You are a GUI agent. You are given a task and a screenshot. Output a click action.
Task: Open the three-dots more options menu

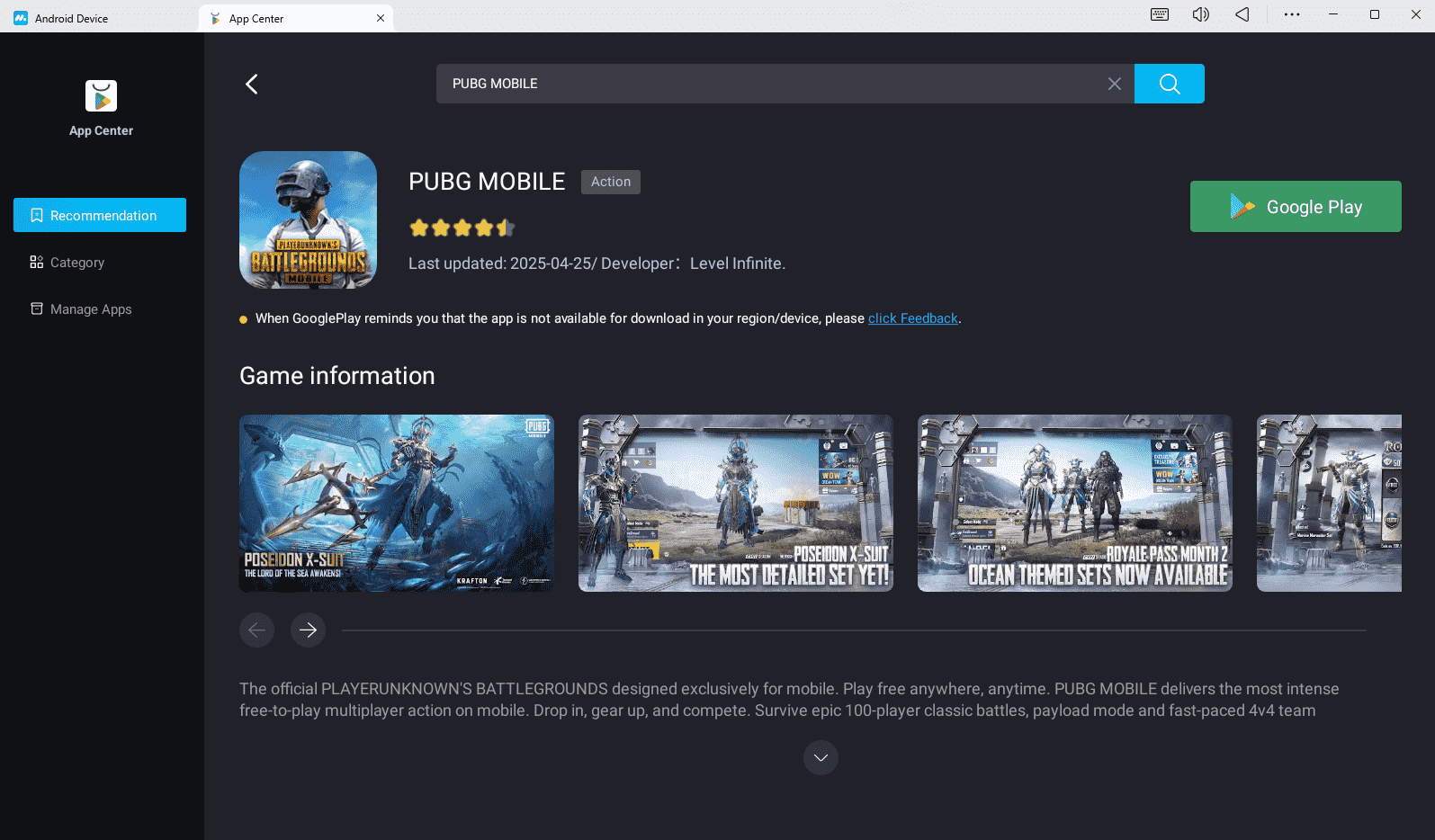[x=1292, y=14]
